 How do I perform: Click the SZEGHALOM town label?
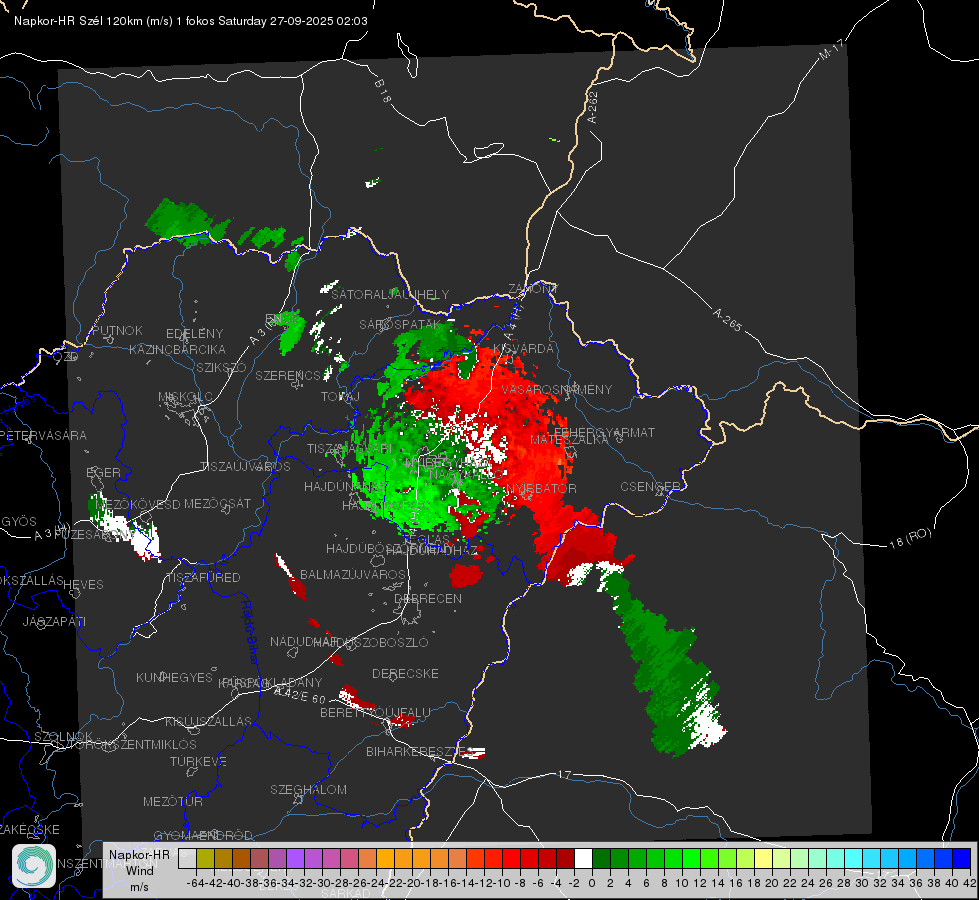click(308, 789)
